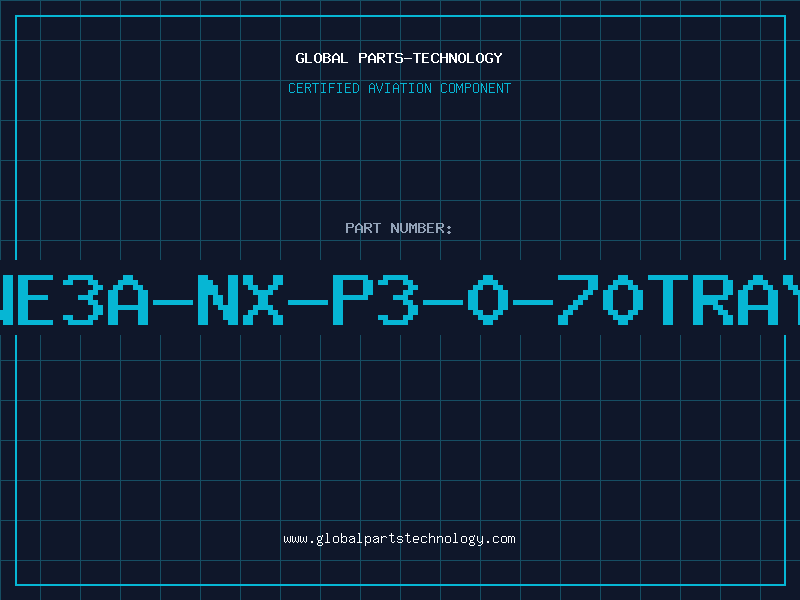800x600 pixels.
Task: Open the www.globalpartstechnology.com link
Action: pos(399,539)
